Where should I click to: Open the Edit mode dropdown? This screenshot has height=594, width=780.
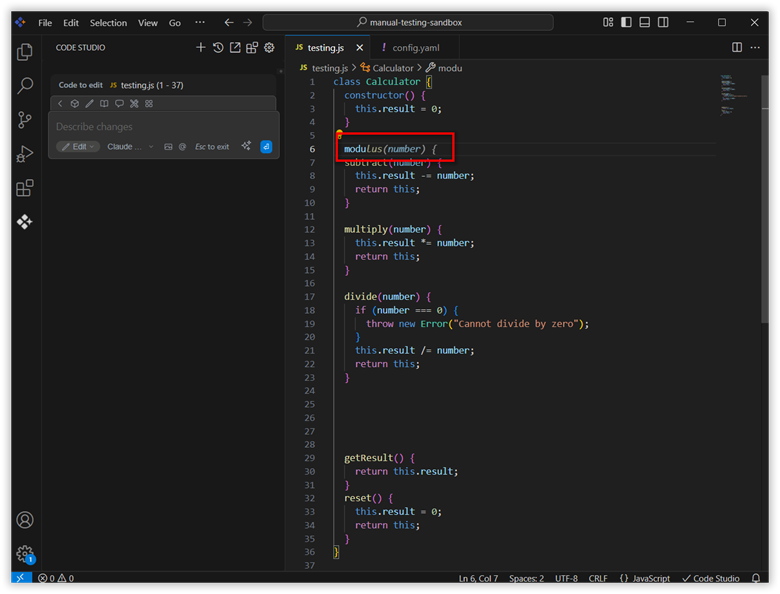78,147
